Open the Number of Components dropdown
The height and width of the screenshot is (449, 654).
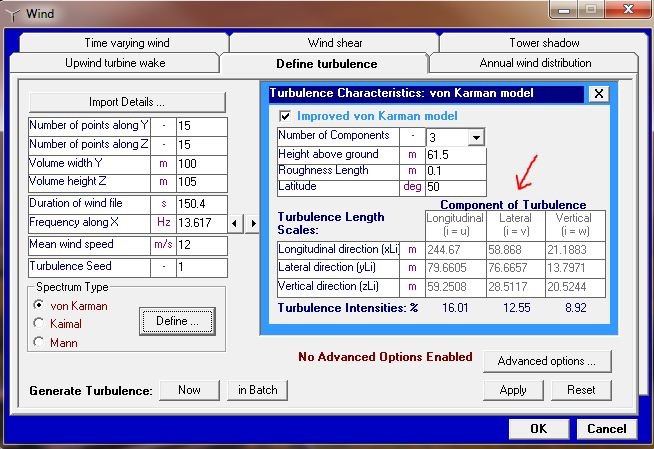[476, 137]
